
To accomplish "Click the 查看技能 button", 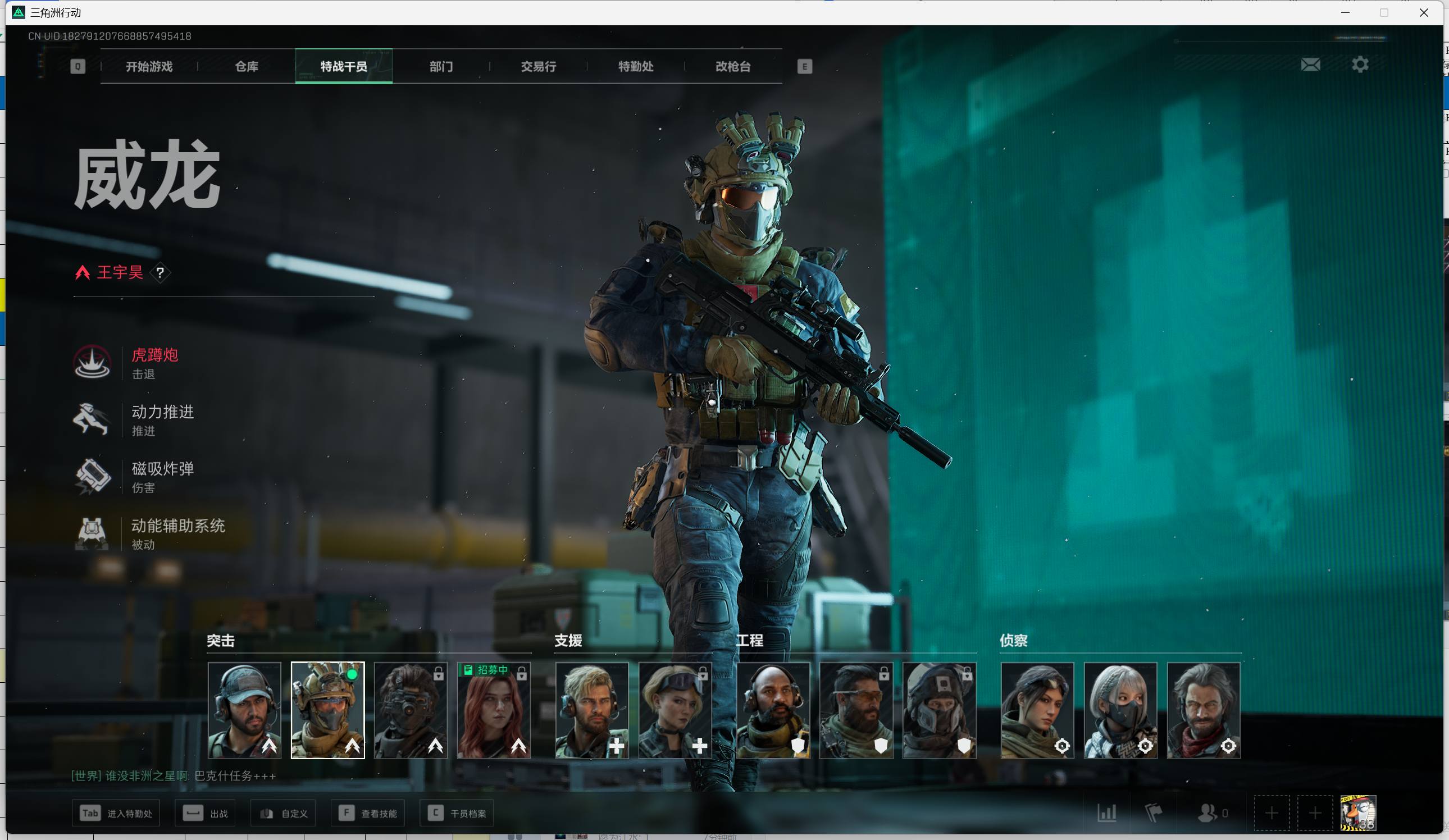I will pyautogui.click(x=368, y=813).
